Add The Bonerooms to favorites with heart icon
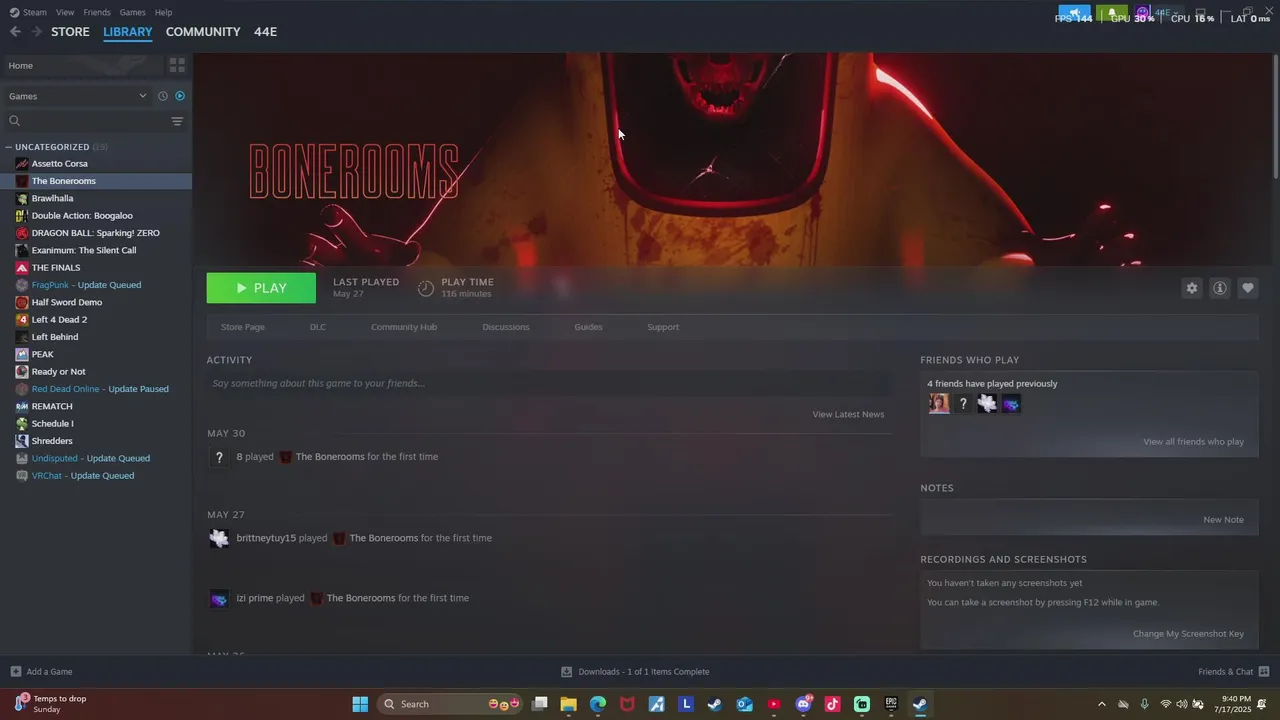Screen dimensions: 1280x720 tap(1248, 288)
